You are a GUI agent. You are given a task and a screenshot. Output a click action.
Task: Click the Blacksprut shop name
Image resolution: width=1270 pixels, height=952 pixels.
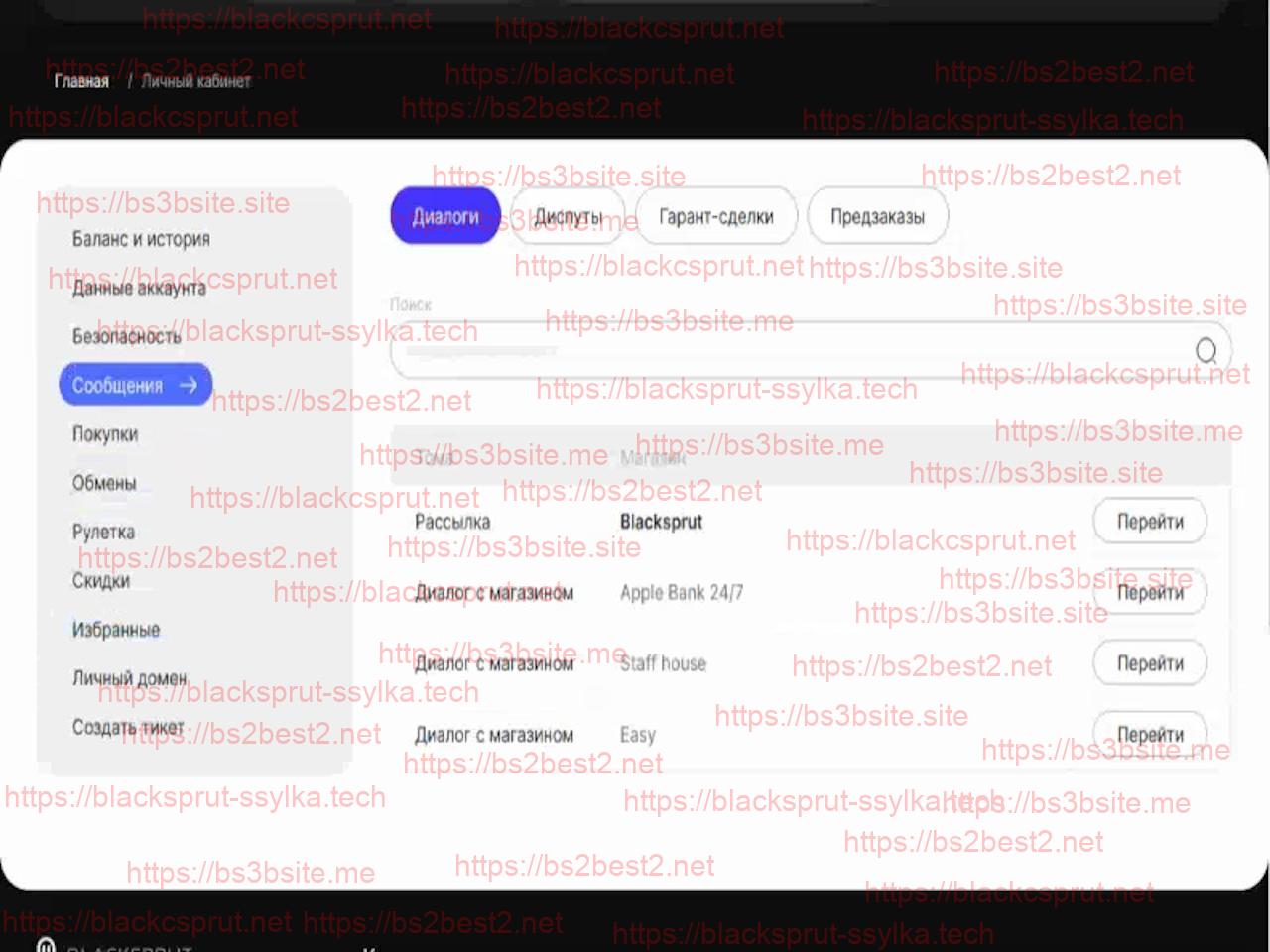[x=661, y=522]
